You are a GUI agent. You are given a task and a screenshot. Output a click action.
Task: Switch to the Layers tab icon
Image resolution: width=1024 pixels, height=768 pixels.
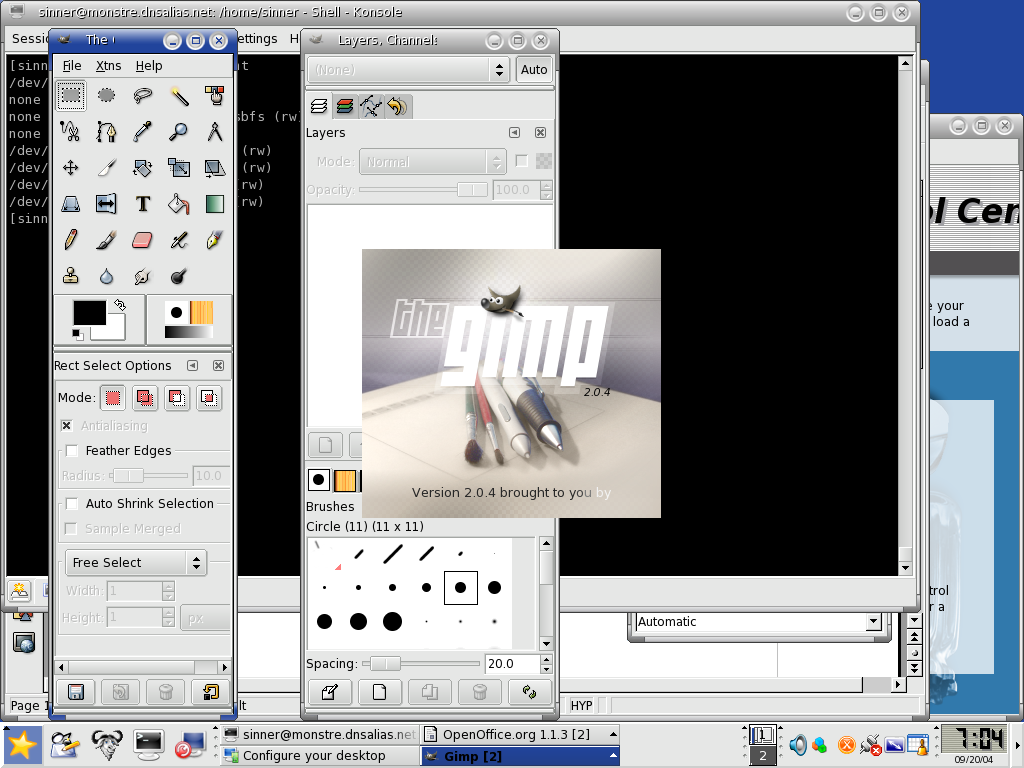[x=319, y=106]
